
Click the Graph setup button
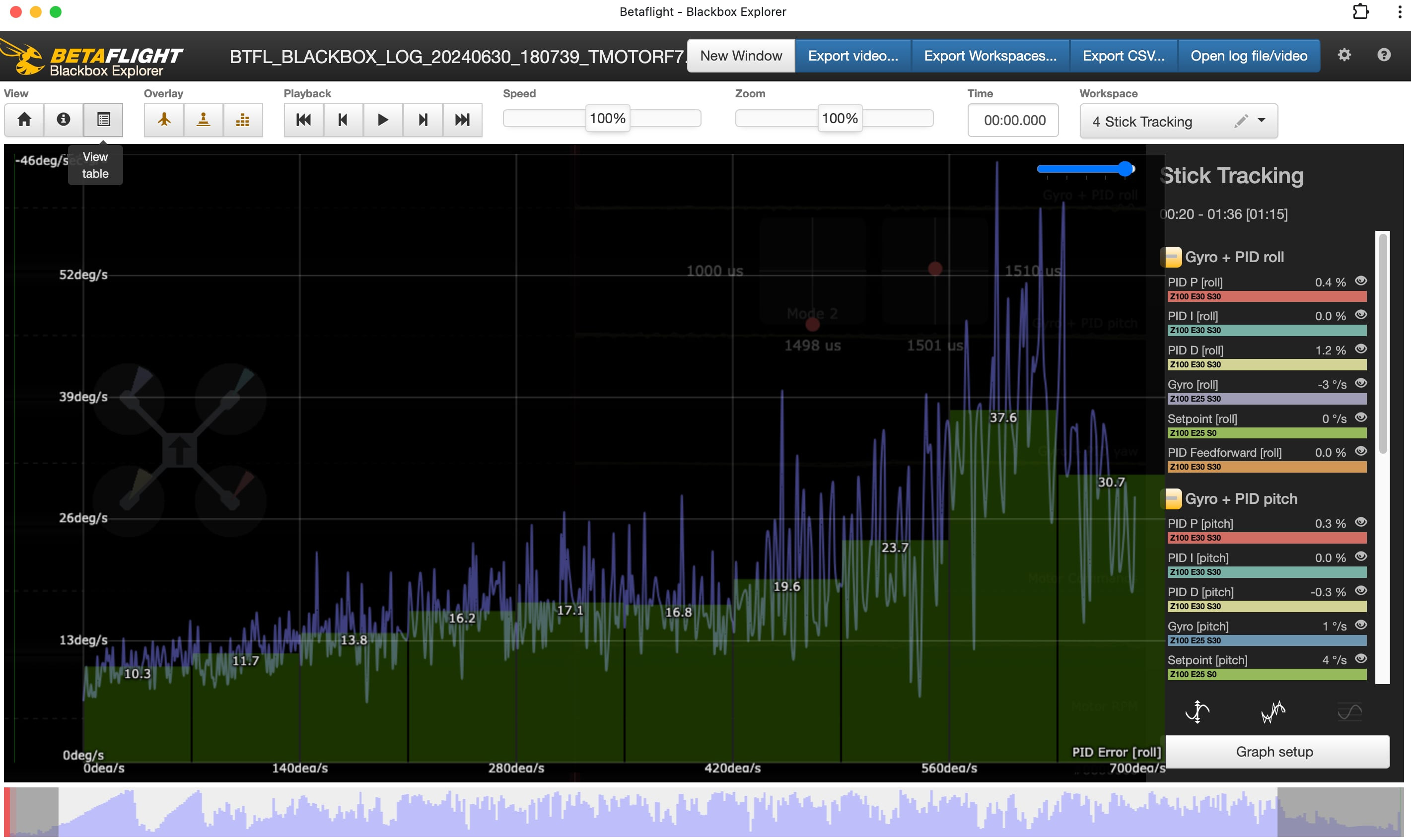(x=1274, y=752)
